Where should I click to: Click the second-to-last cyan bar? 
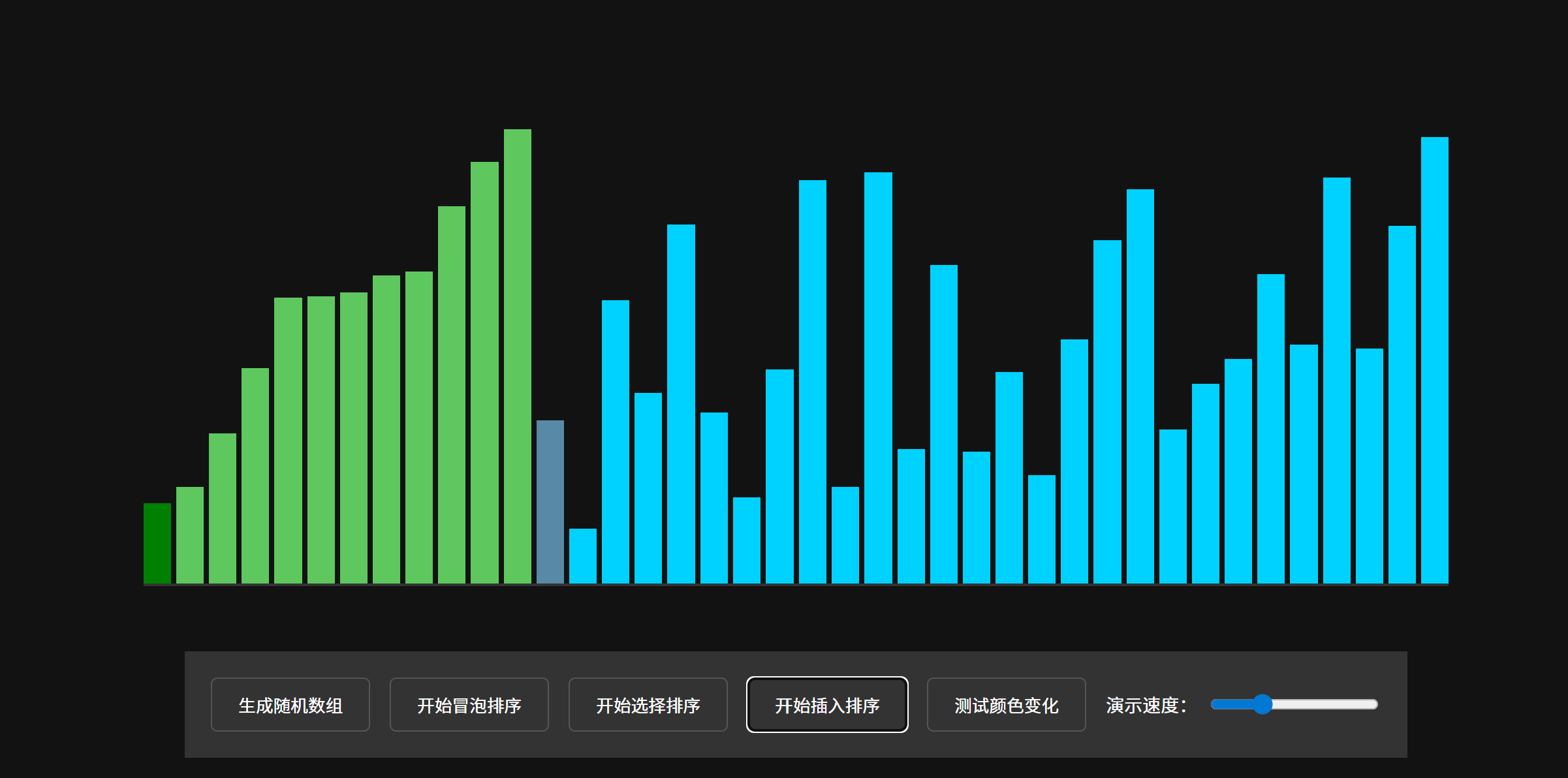tap(1402, 404)
